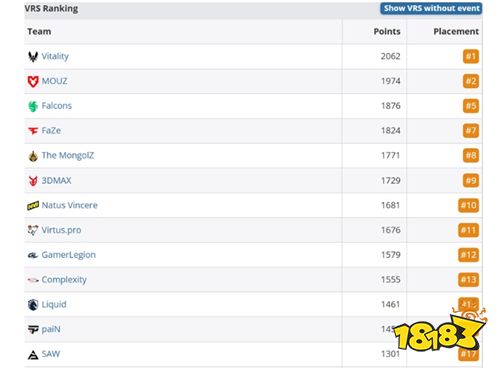
Task: Click the FaZe red logo icon
Action: [x=33, y=131]
